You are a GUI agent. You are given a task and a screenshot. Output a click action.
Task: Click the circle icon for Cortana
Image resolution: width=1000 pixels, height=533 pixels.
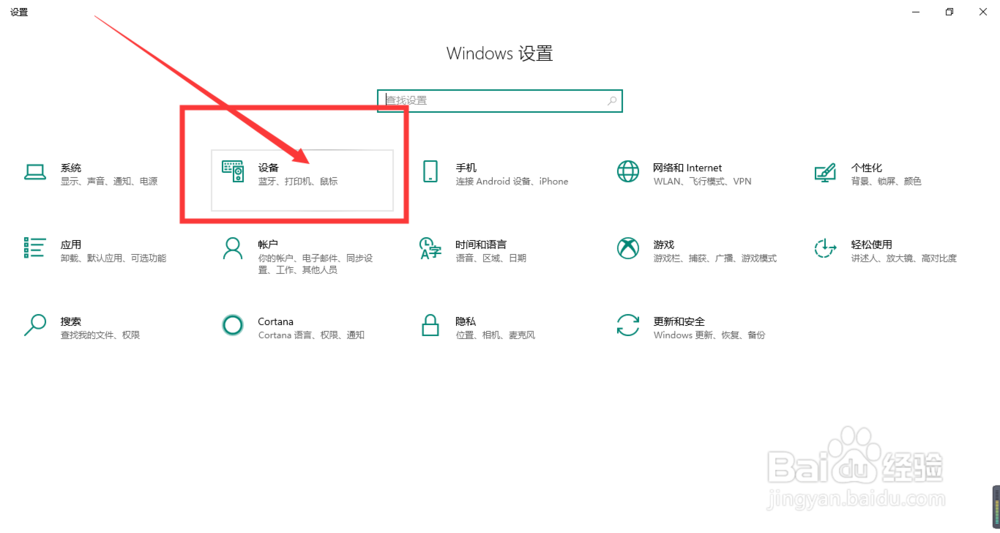[233, 325]
